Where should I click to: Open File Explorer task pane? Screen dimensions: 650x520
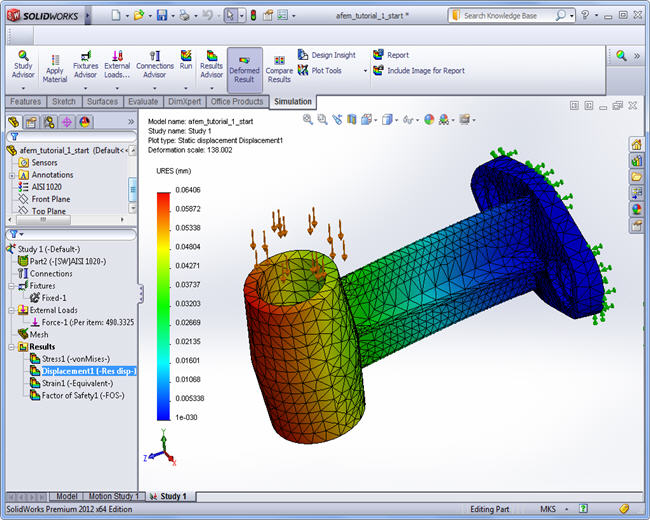637,177
